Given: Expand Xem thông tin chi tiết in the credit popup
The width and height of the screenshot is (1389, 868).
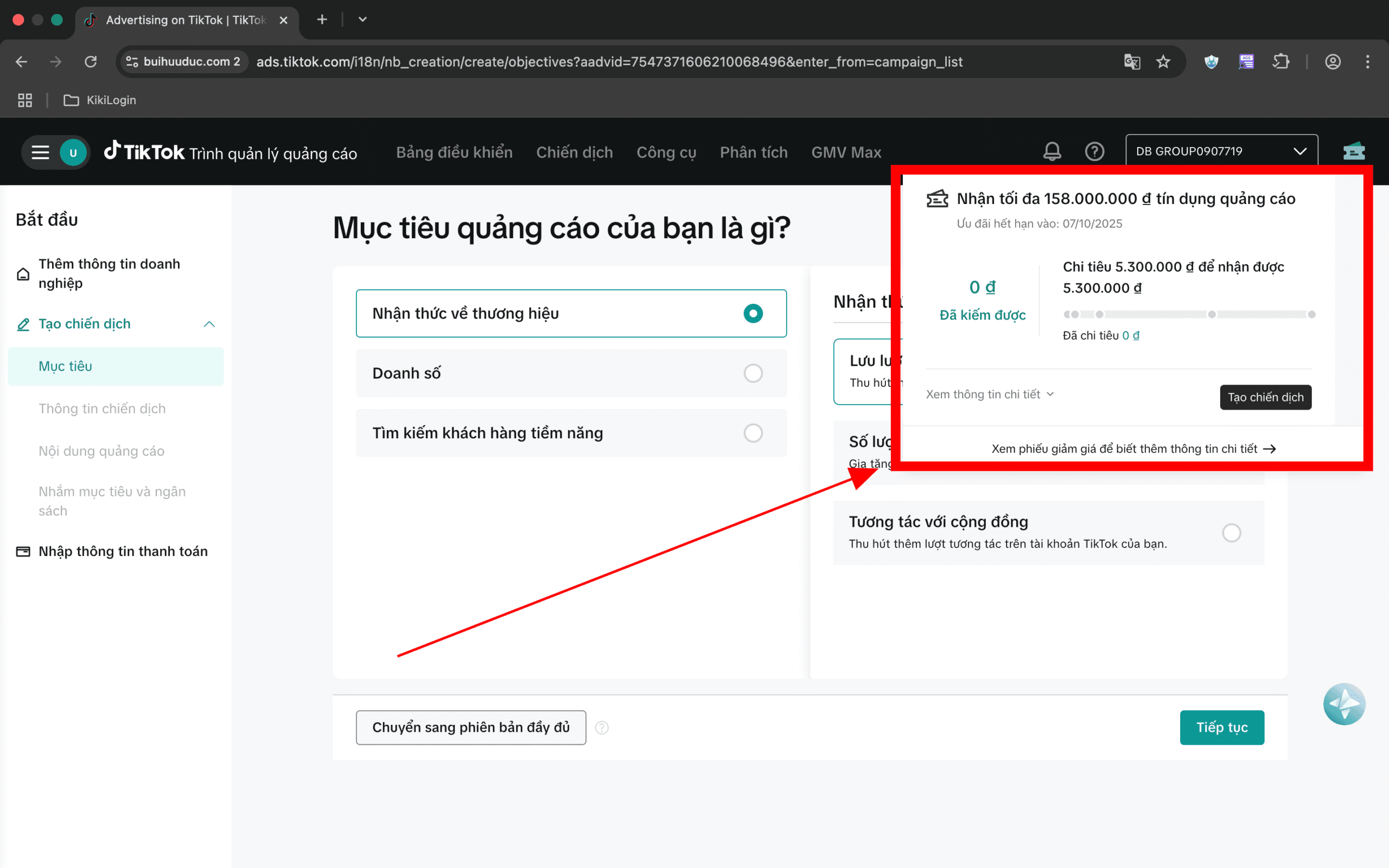Looking at the screenshot, I should click(x=990, y=394).
